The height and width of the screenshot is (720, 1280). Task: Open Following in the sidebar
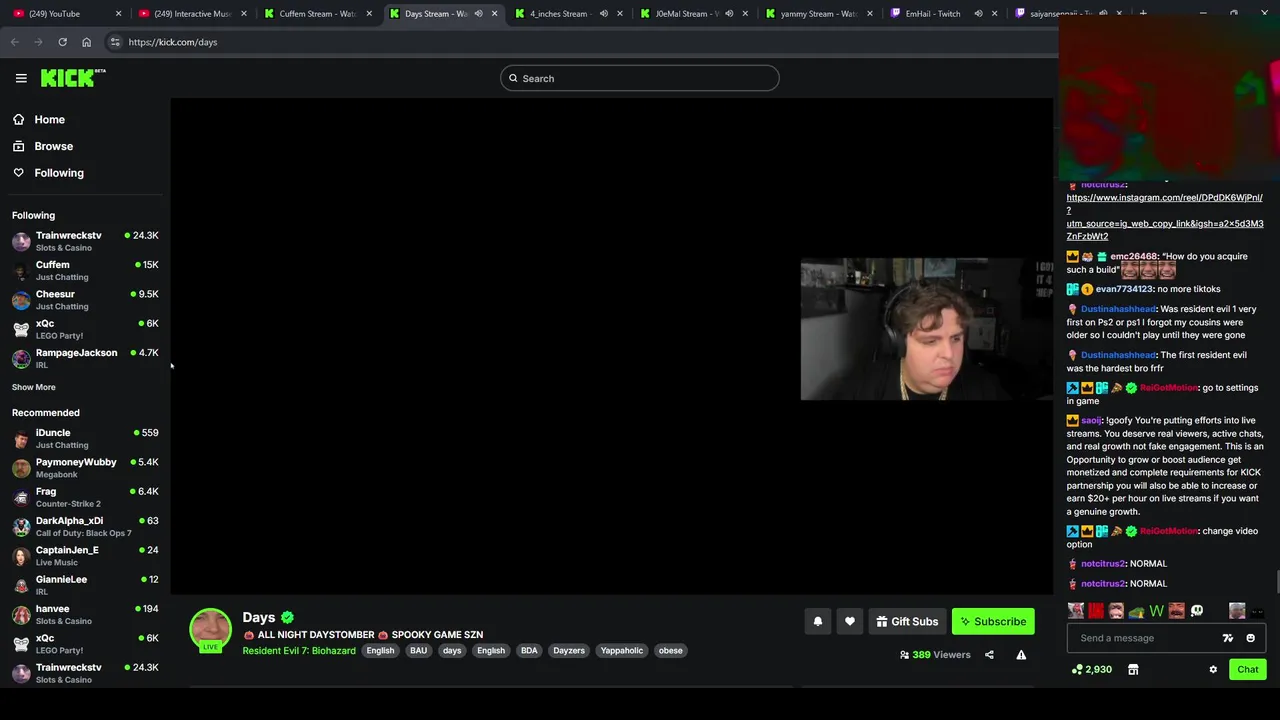(59, 173)
